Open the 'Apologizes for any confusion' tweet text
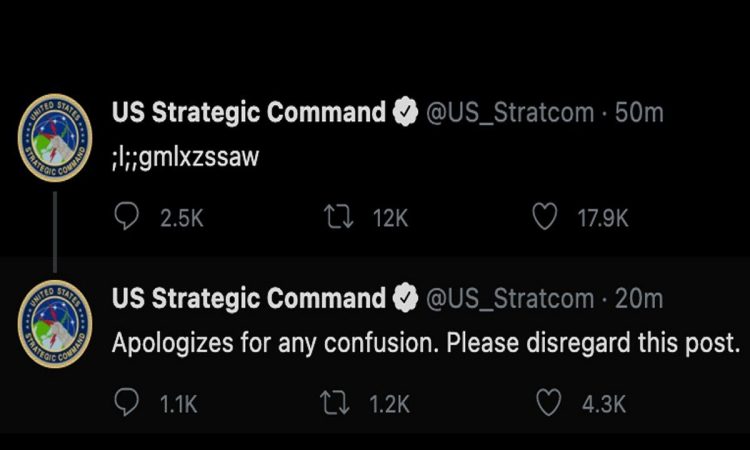This screenshot has width=750, height=450. click(x=426, y=343)
